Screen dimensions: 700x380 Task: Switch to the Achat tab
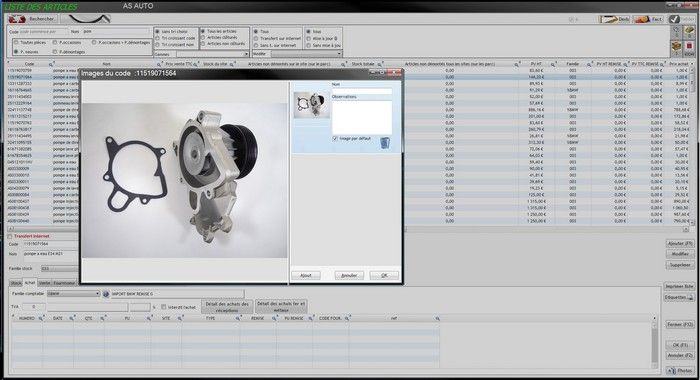30,283
